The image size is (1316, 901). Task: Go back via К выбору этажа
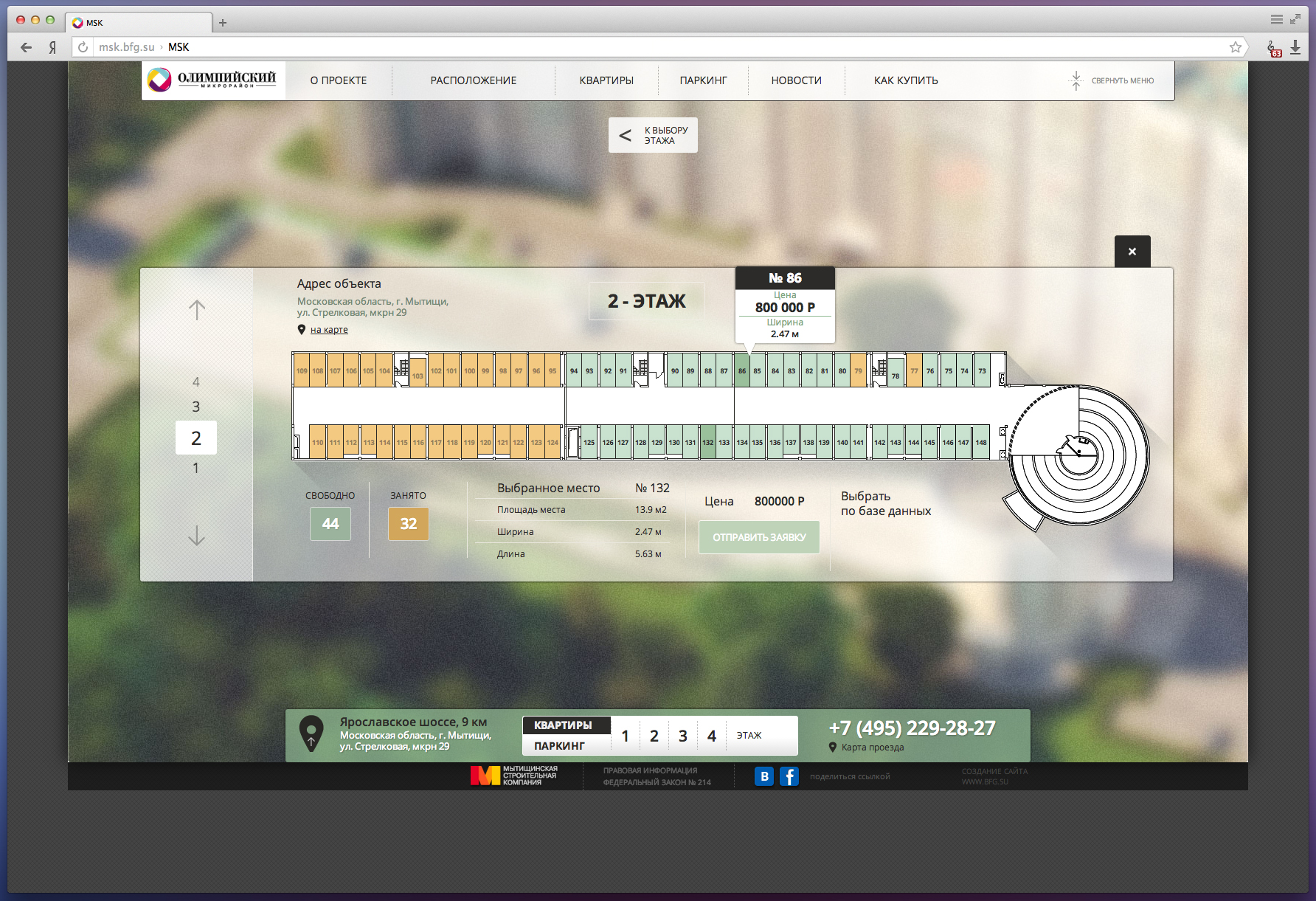coord(653,135)
